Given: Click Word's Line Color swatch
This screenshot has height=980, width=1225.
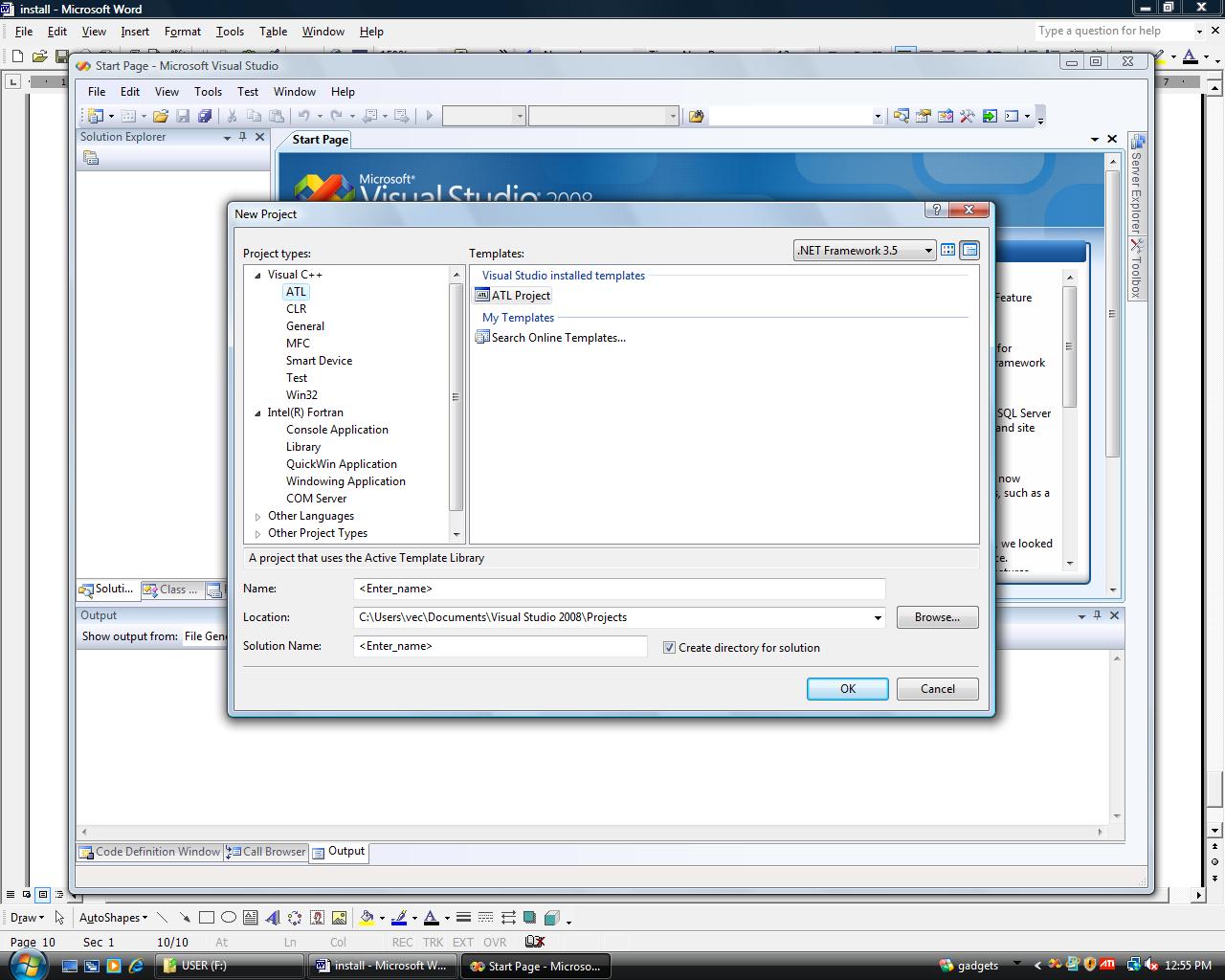Looking at the screenshot, I should (x=399, y=917).
